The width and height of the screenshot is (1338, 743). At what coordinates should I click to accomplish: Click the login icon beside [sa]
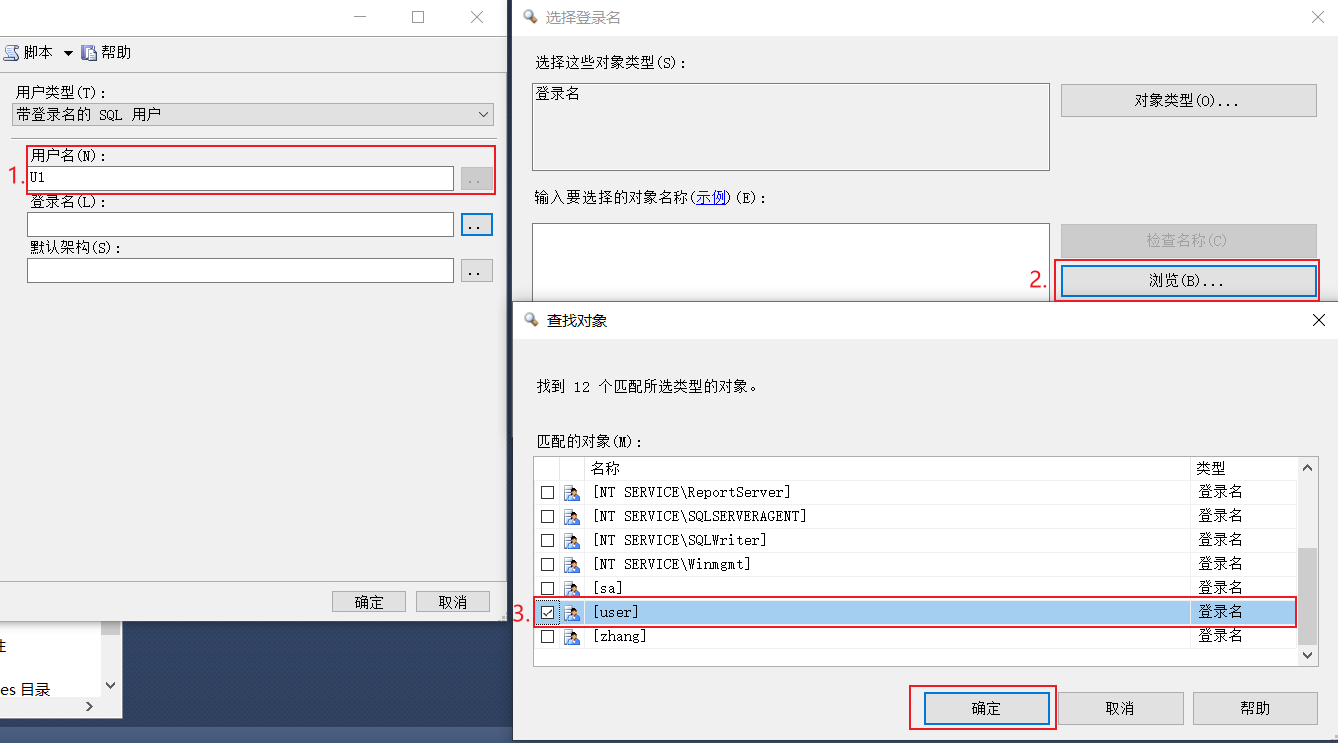[571, 589]
